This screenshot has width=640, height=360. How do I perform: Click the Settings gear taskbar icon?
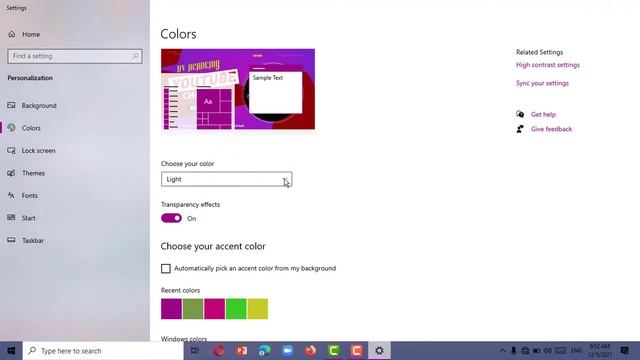pos(379,351)
